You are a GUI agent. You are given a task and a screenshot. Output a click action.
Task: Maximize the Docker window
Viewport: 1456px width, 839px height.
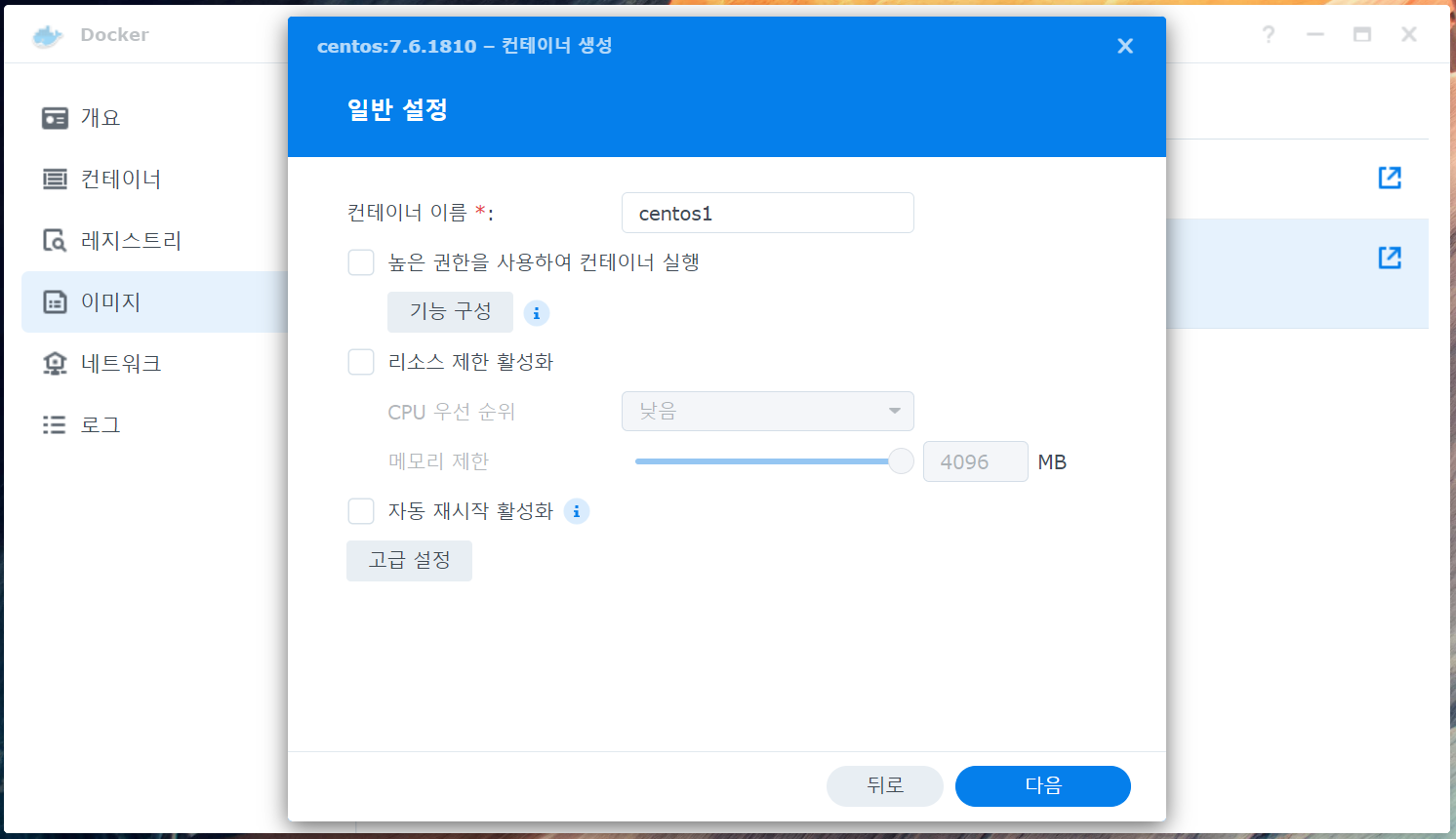(x=1362, y=35)
